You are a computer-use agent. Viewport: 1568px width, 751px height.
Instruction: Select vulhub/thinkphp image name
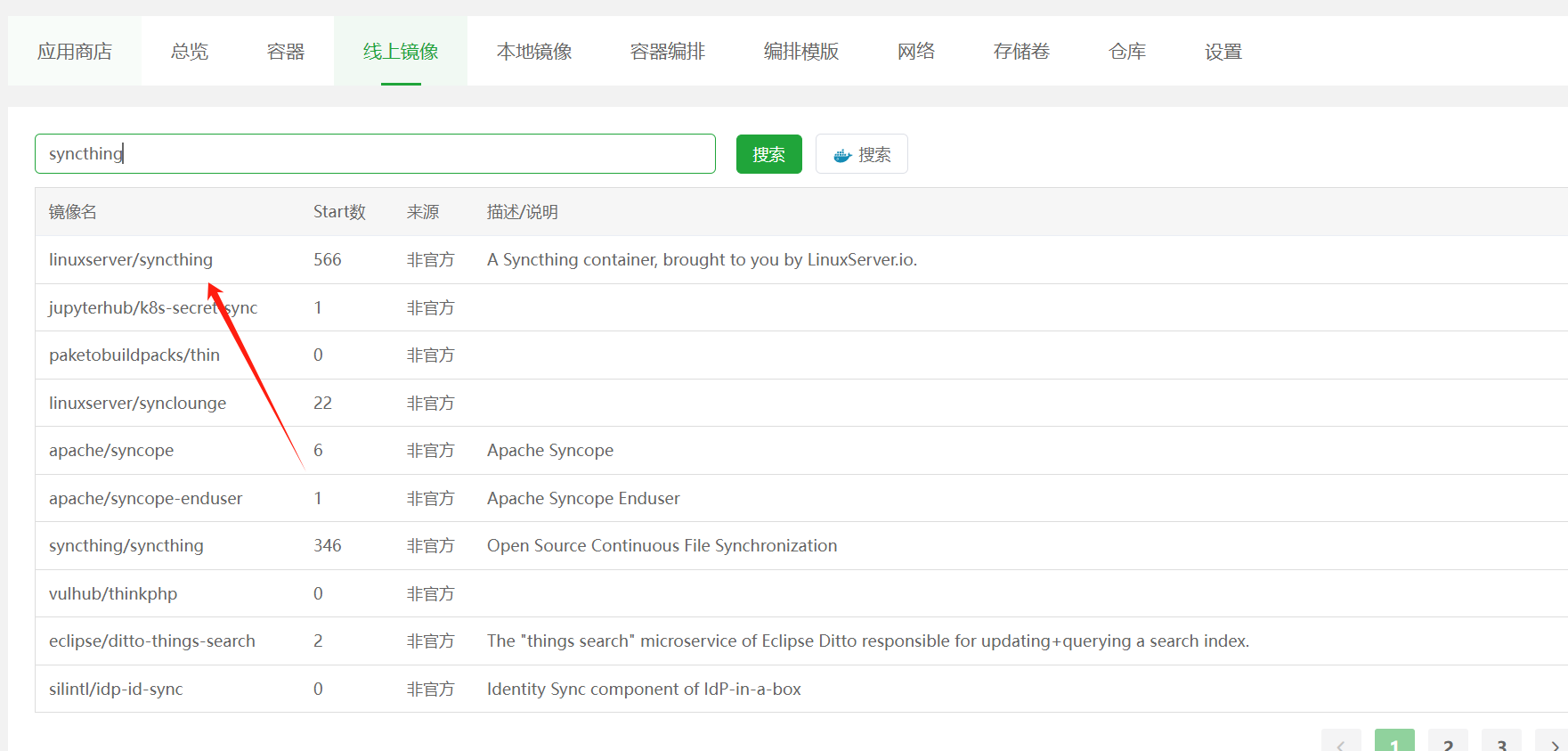(x=113, y=593)
